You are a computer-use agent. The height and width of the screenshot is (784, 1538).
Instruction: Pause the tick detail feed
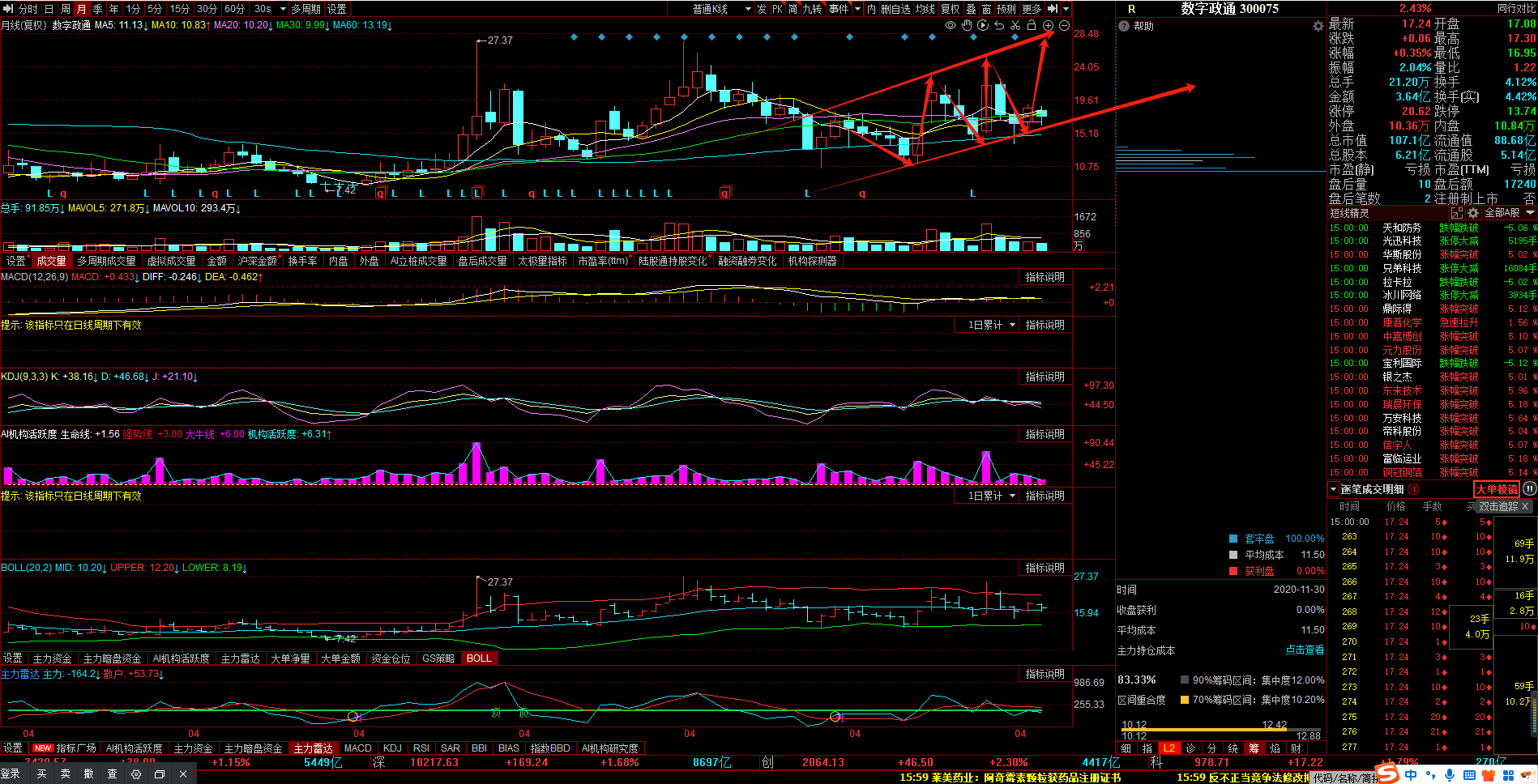coord(1529,488)
